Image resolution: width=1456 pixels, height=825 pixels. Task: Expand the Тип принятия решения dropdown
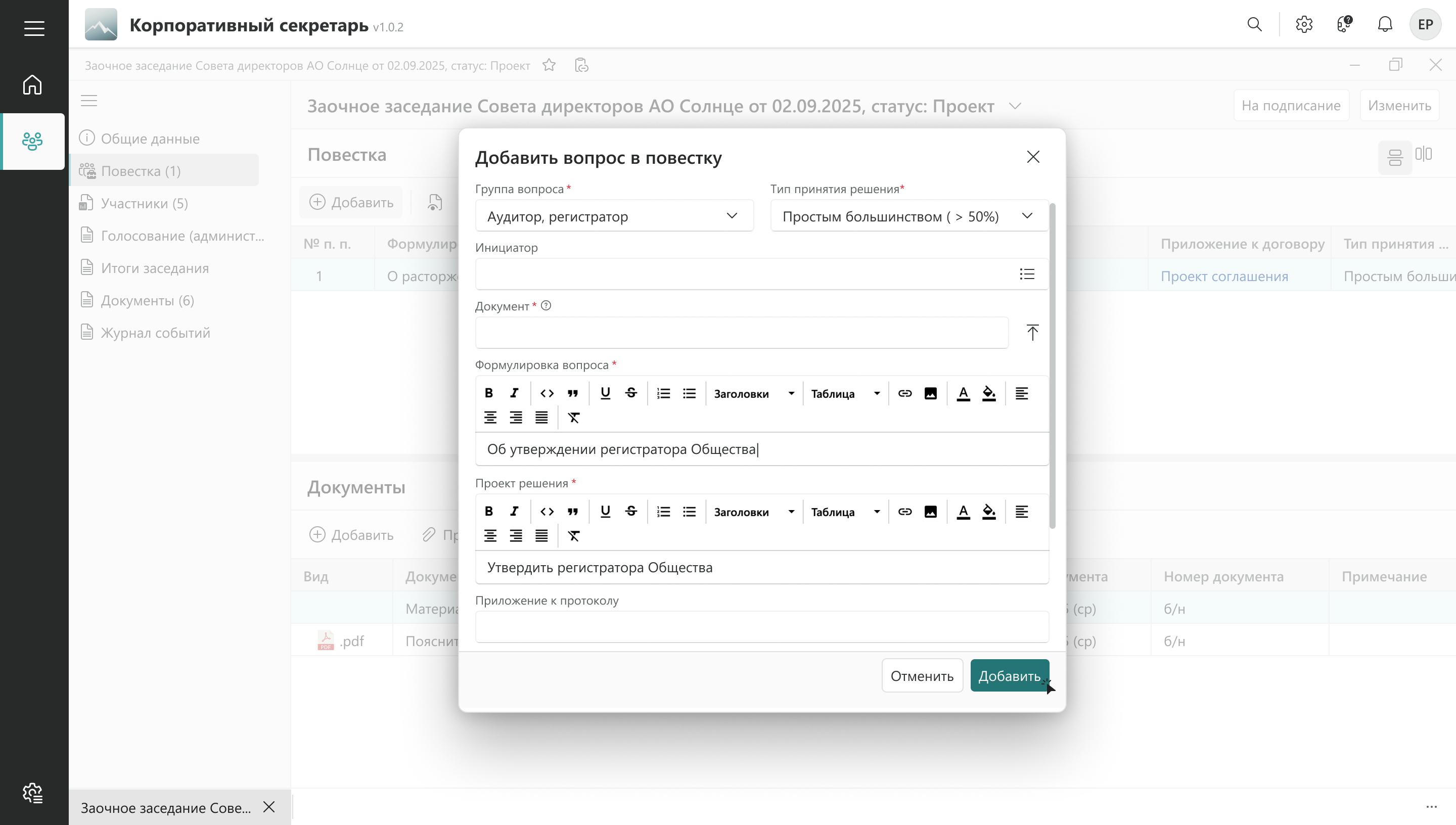click(908, 216)
